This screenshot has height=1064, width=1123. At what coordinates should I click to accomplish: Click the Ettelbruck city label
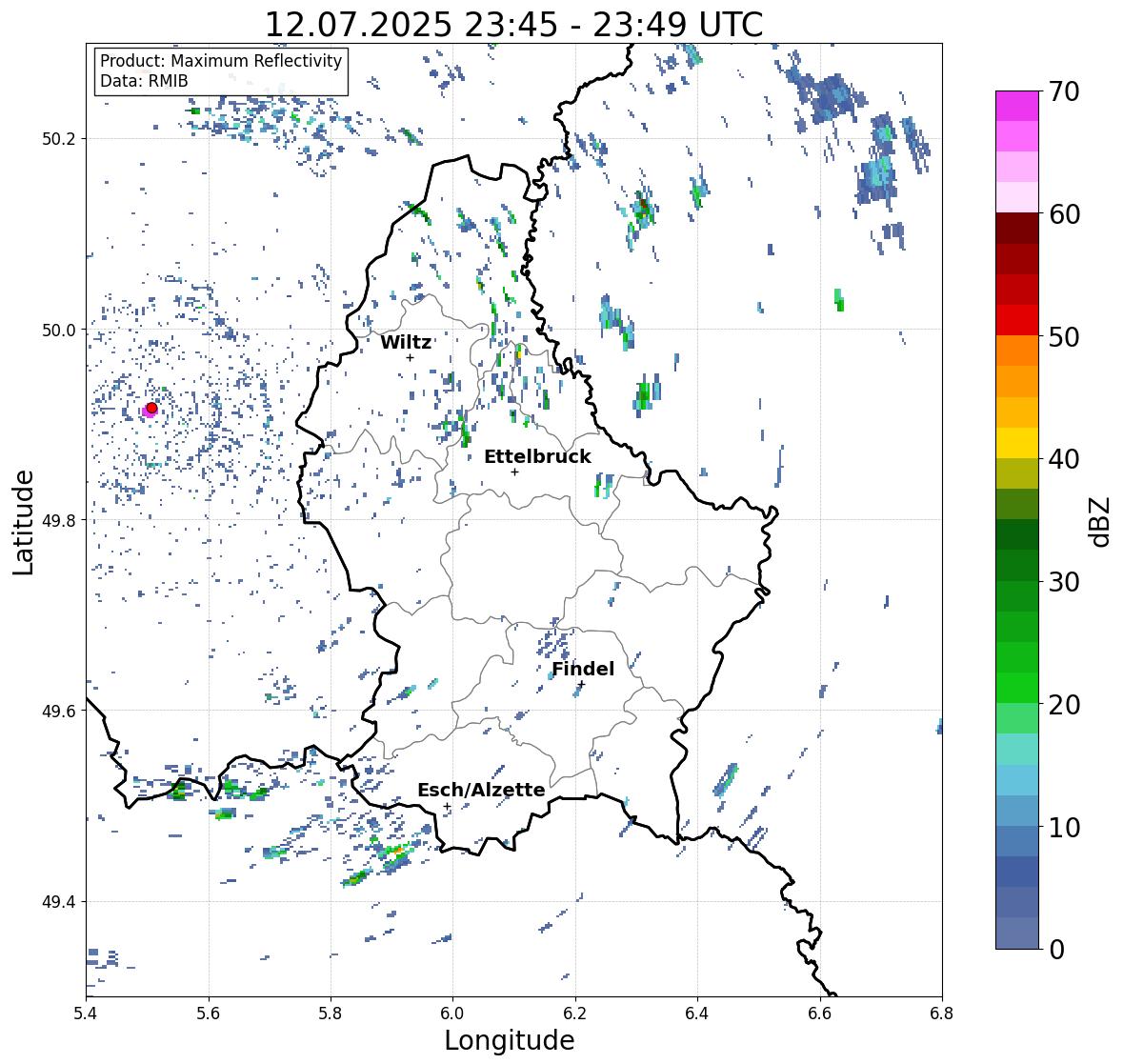537,457
